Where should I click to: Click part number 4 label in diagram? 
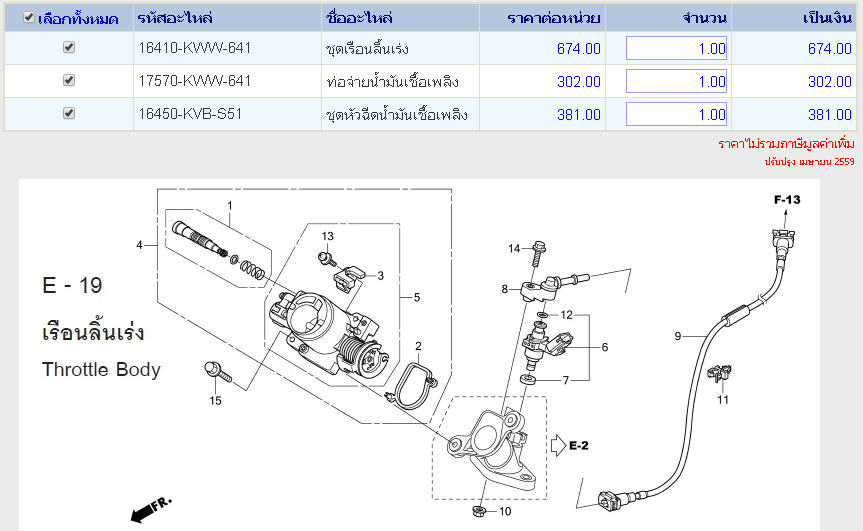[x=139, y=245]
